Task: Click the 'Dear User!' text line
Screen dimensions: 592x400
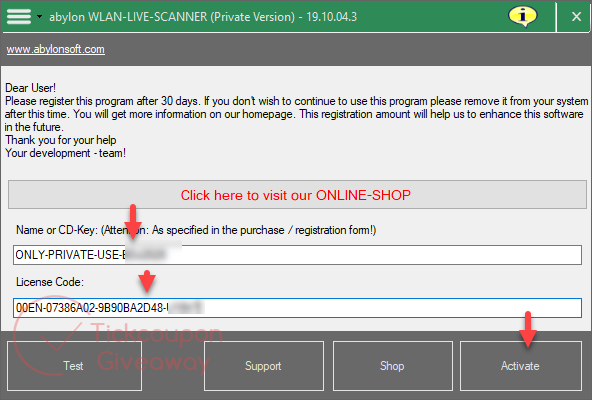Action: [x=31, y=88]
